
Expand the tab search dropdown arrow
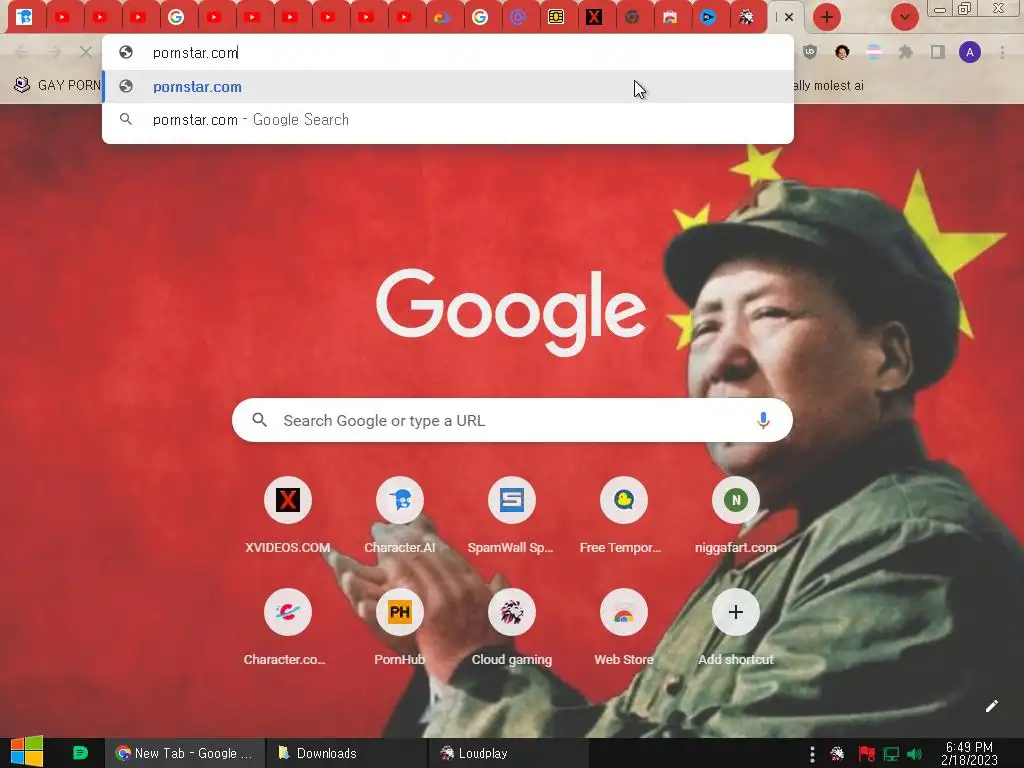point(904,17)
